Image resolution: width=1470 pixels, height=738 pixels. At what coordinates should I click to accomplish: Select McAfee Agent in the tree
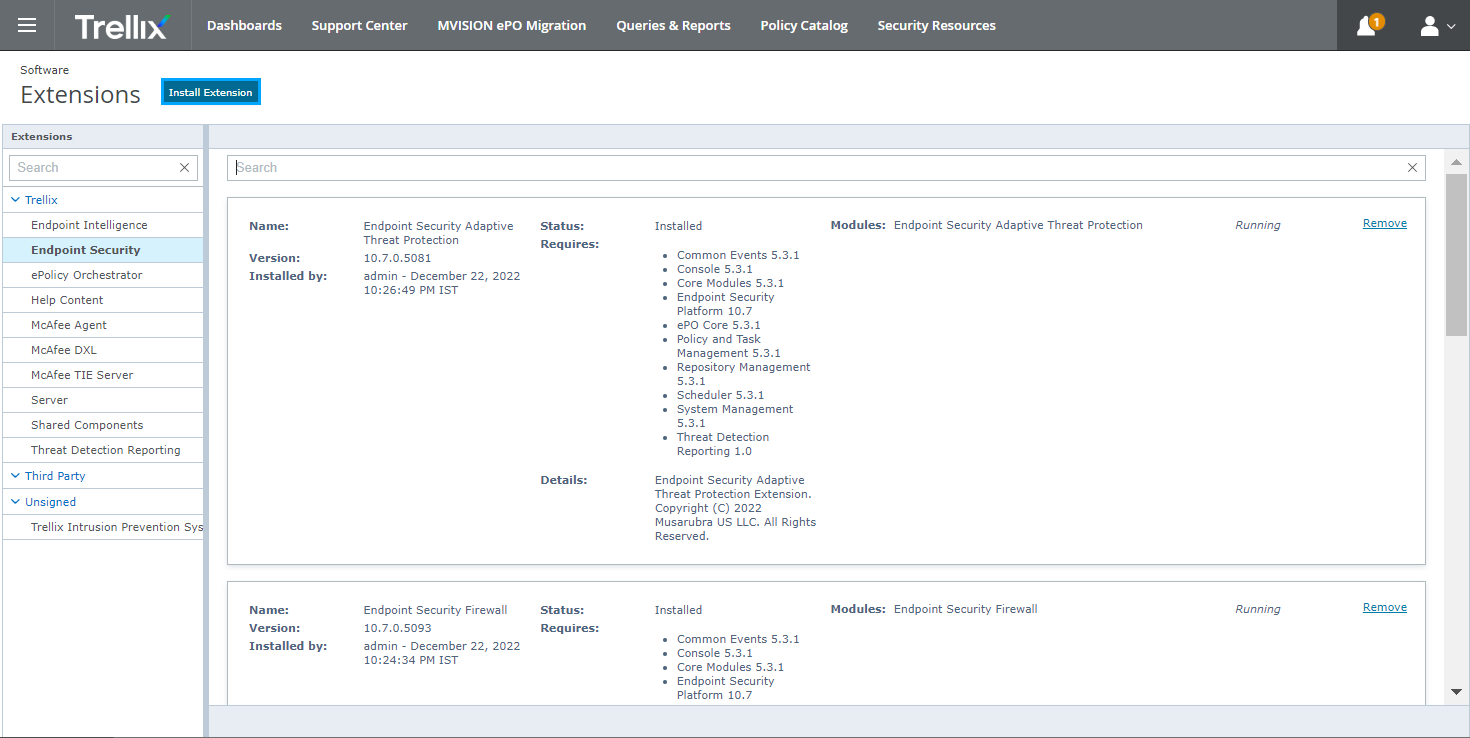coord(103,325)
